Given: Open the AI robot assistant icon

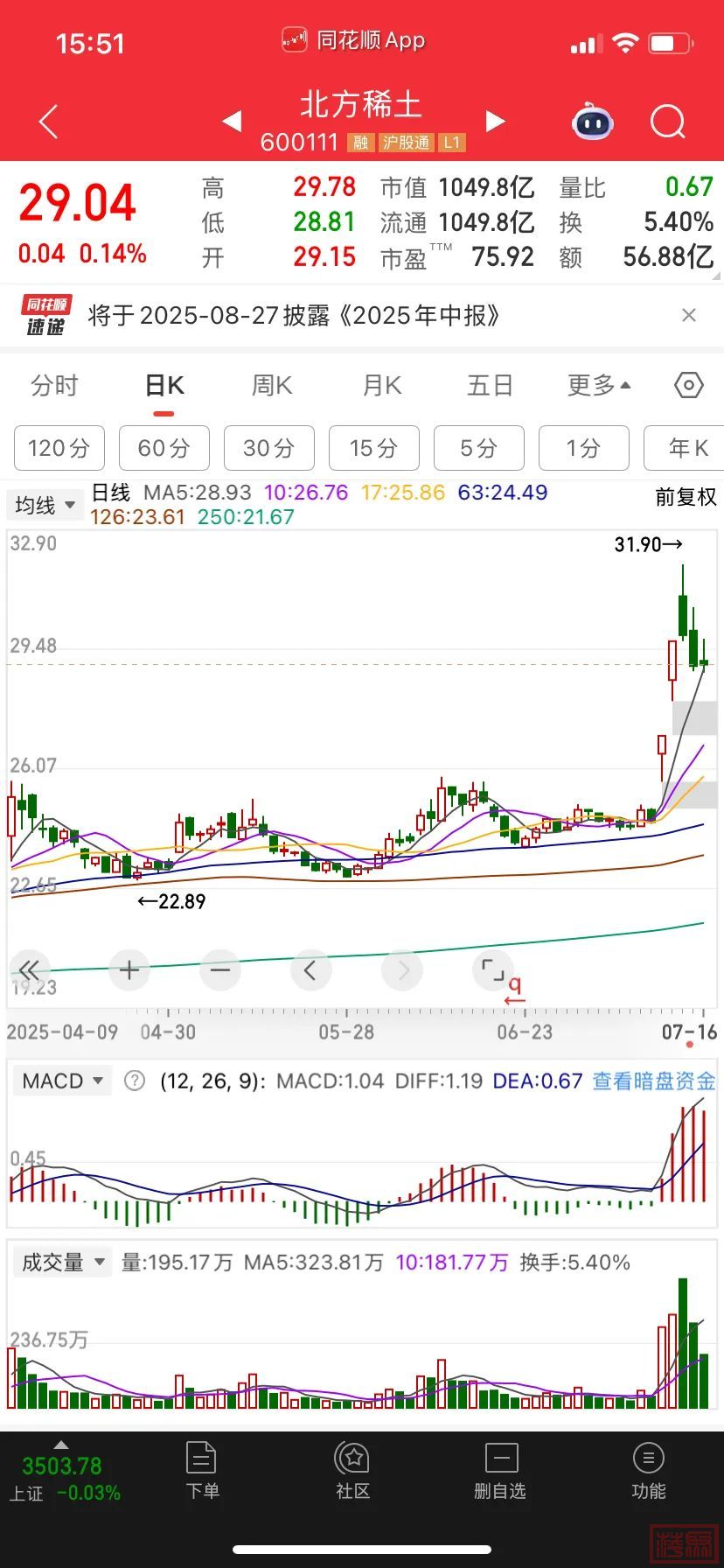Looking at the screenshot, I should pos(593,122).
